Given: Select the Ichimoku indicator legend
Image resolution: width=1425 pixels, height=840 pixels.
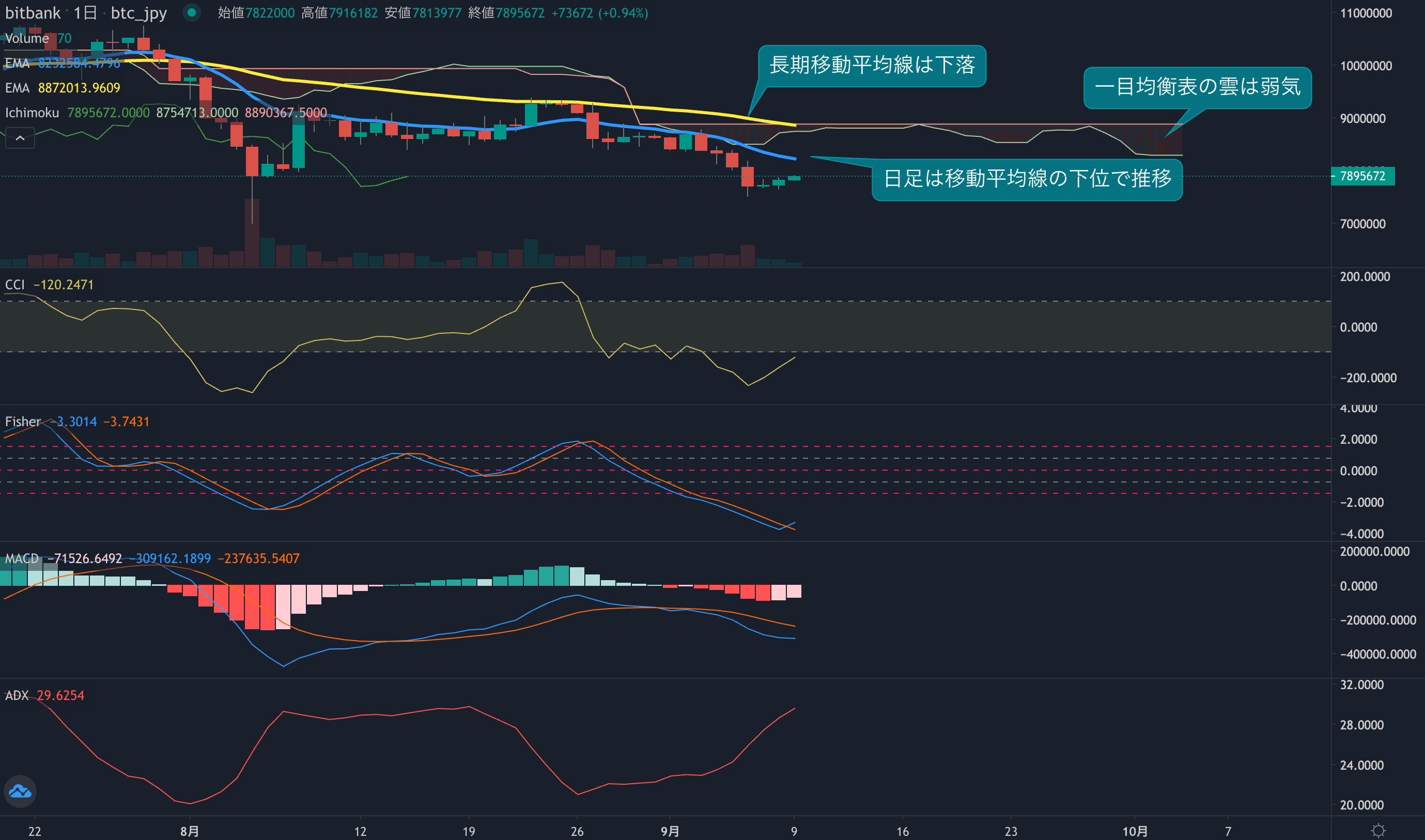Looking at the screenshot, I should click(32, 113).
